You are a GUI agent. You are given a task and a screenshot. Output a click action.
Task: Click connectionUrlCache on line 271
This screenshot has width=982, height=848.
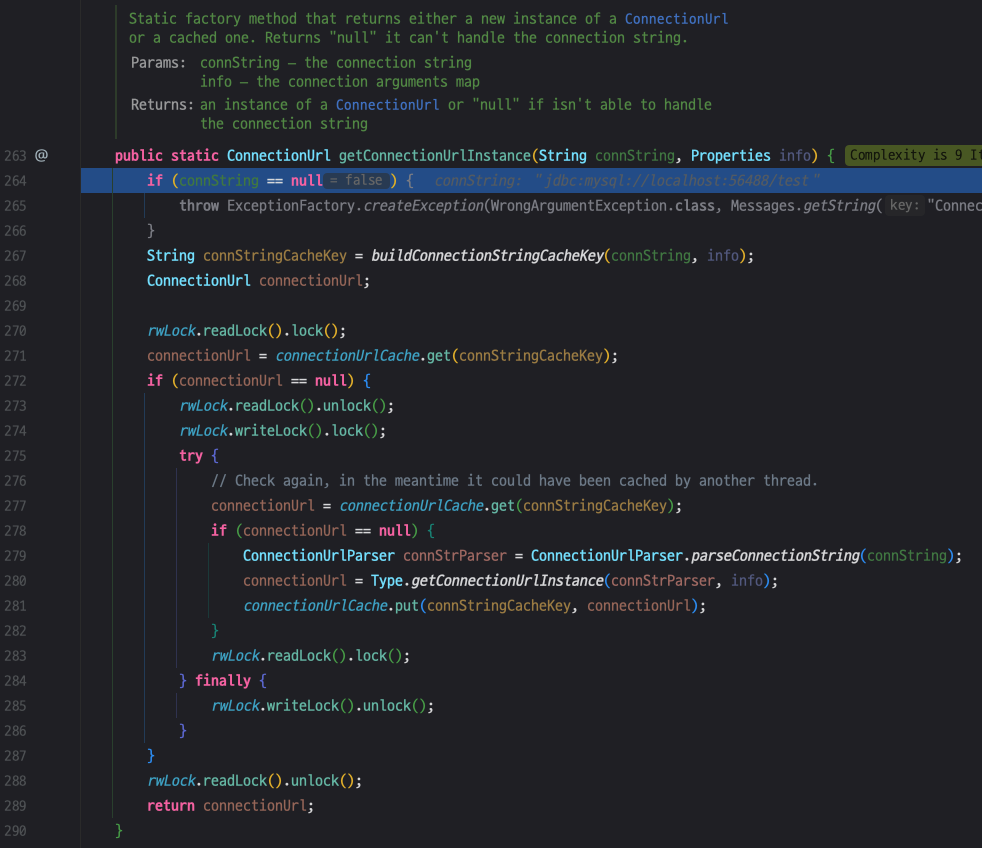pos(347,356)
